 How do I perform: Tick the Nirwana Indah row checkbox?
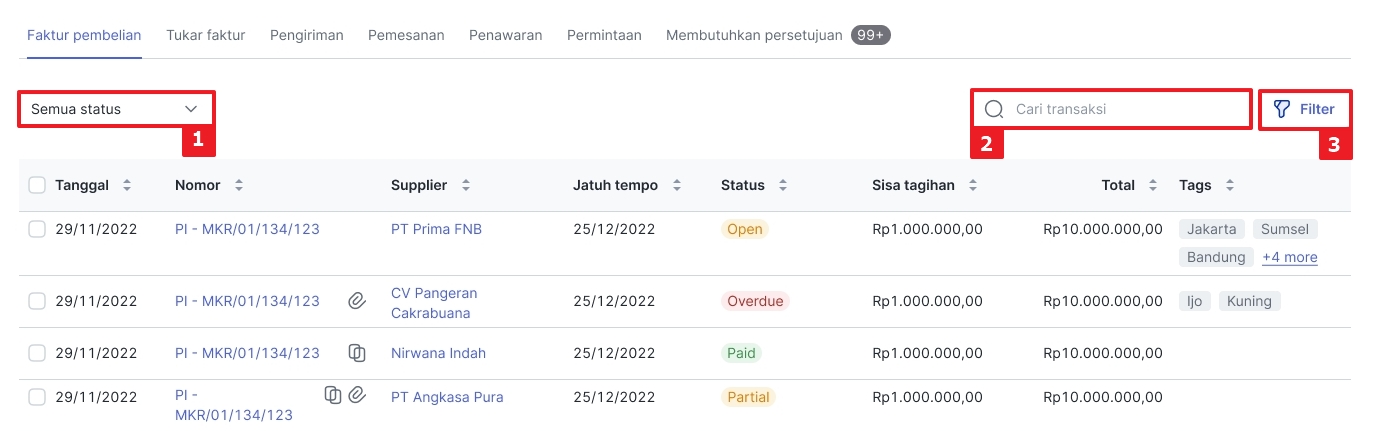pos(37,353)
